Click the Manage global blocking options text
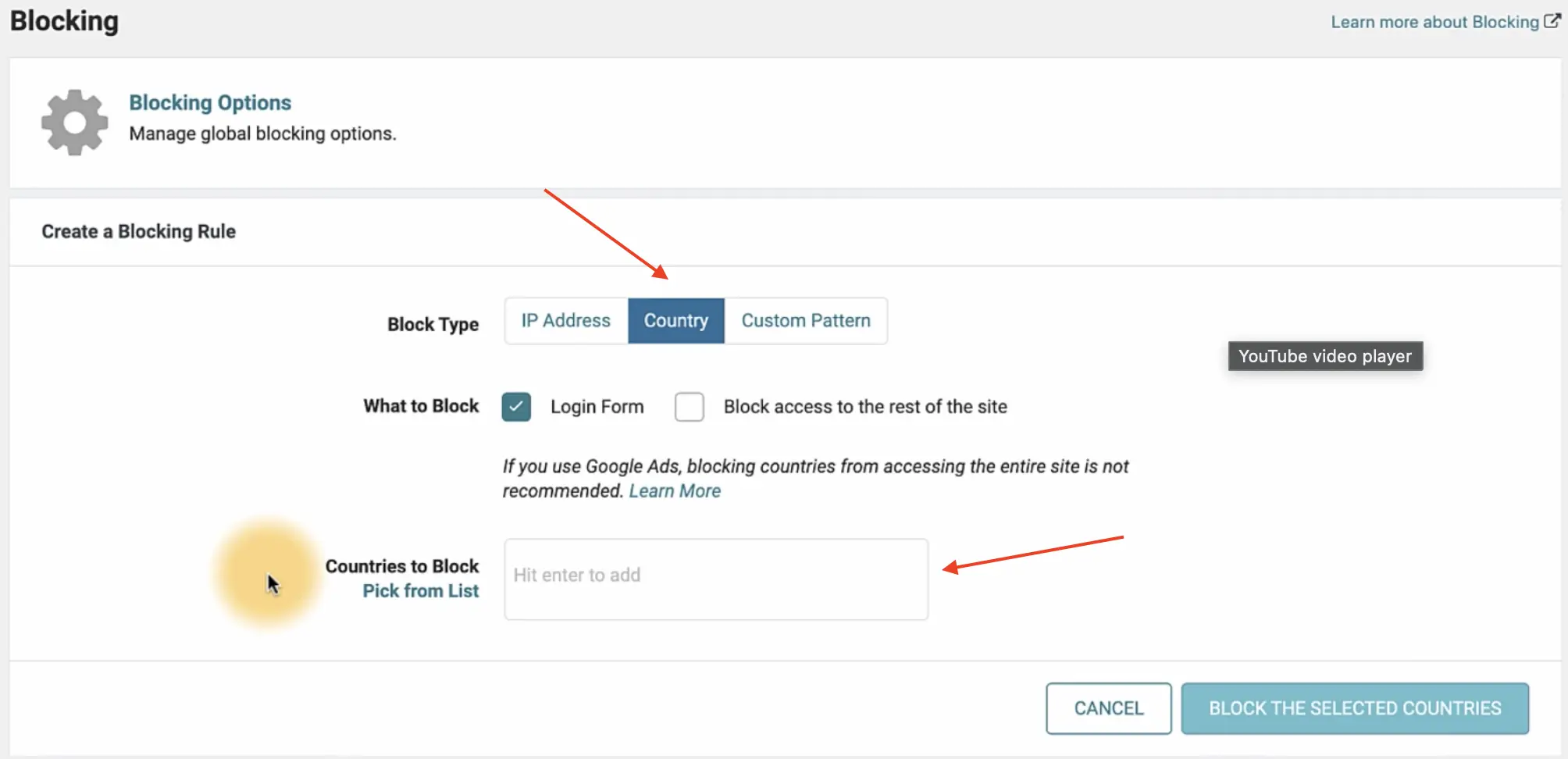Screen dimensions: 1568x759 click(262, 134)
